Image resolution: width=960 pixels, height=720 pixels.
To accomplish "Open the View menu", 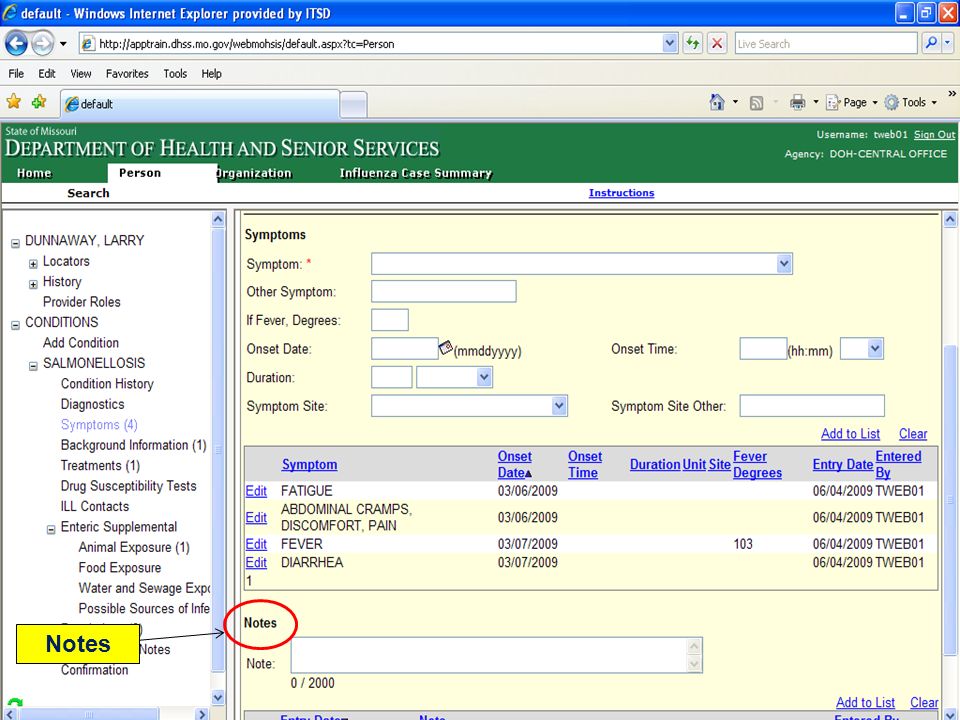I will pos(81,73).
